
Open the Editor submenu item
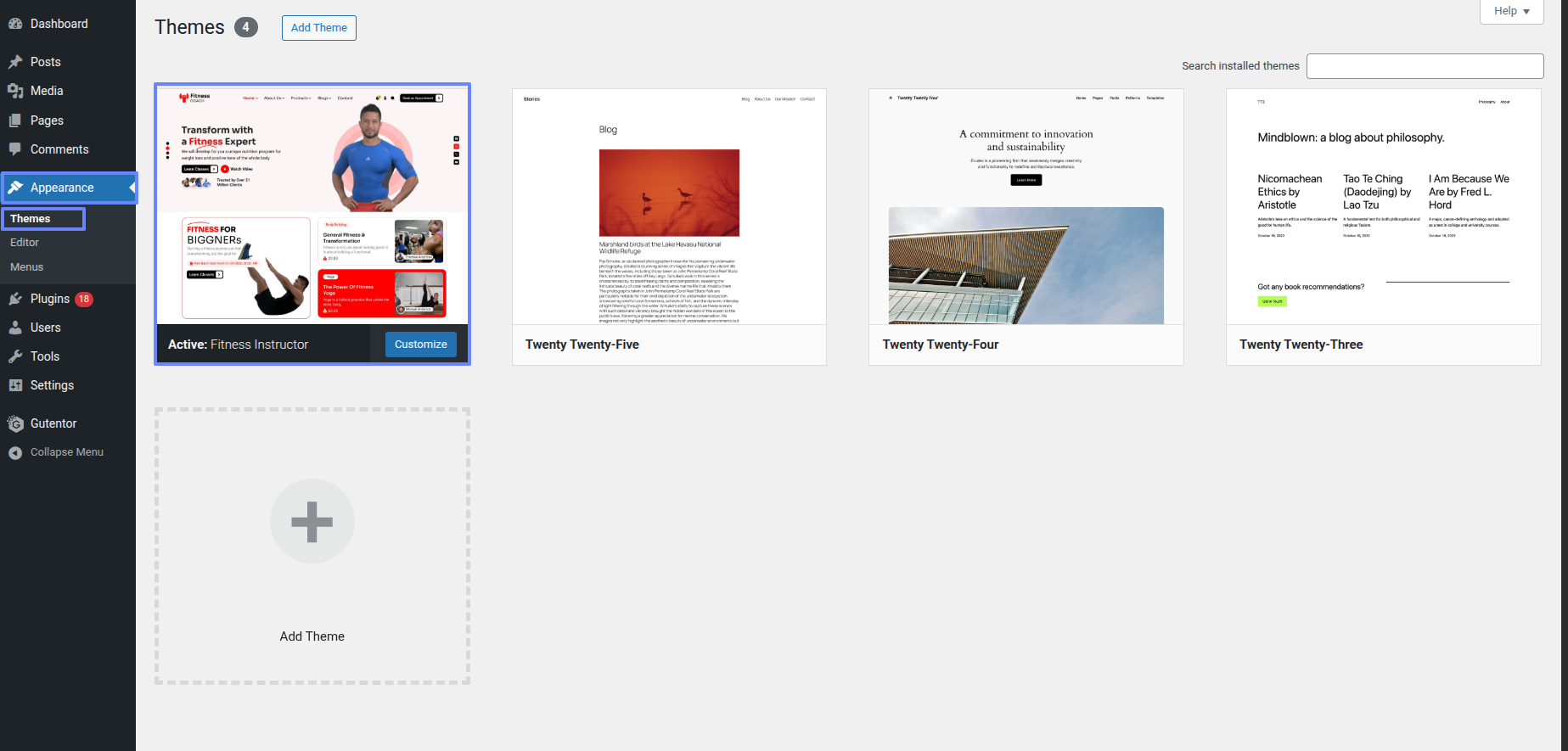point(25,243)
